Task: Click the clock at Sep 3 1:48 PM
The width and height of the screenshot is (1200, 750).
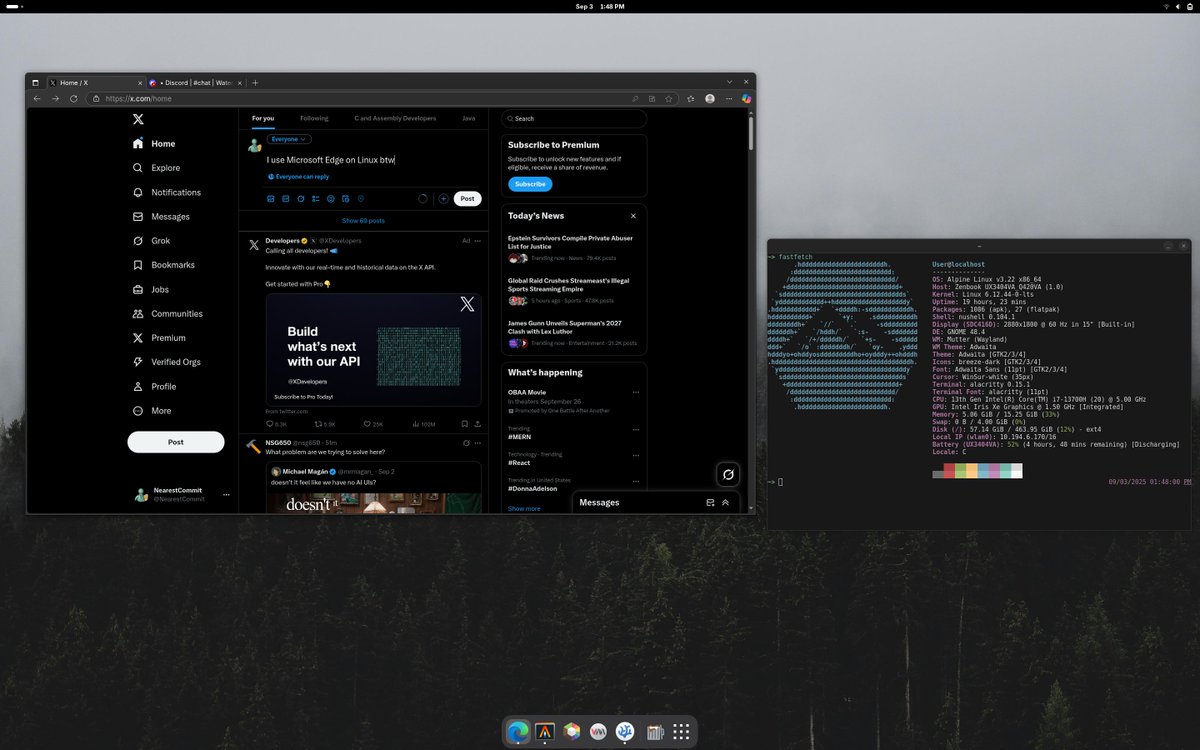Action: 599,6
